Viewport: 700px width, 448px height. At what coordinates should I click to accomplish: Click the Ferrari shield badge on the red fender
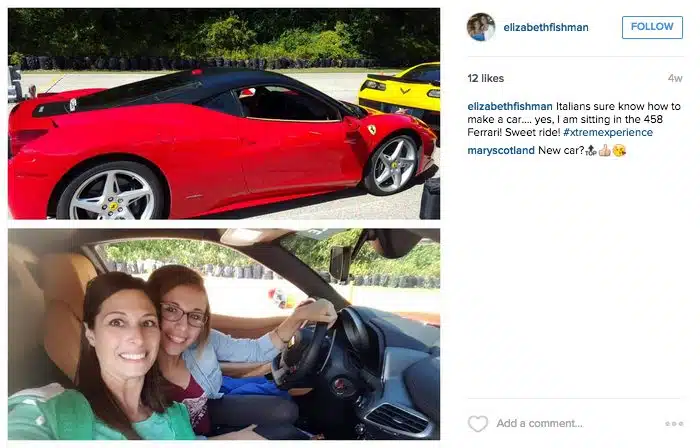pos(371,130)
